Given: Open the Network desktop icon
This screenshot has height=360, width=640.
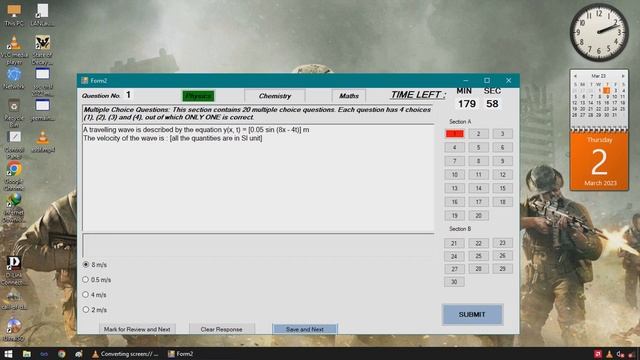Looking at the screenshot, I should coord(14,78).
